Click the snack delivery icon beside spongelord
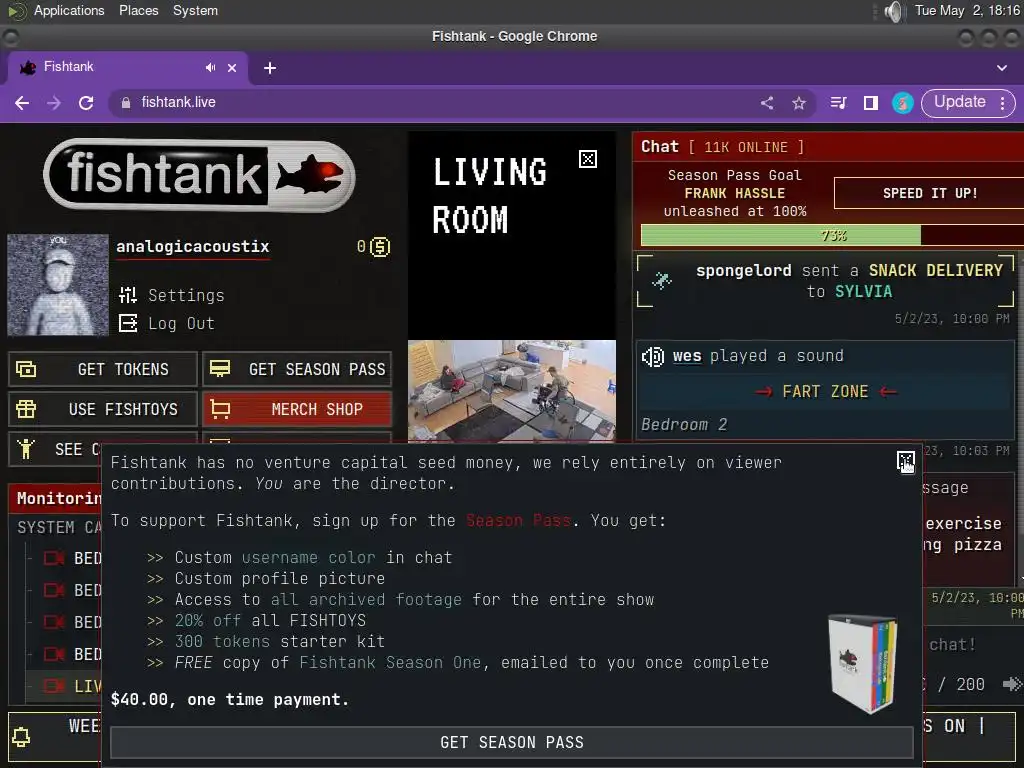This screenshot has height=768, width=1024. [x=662, y=280]
